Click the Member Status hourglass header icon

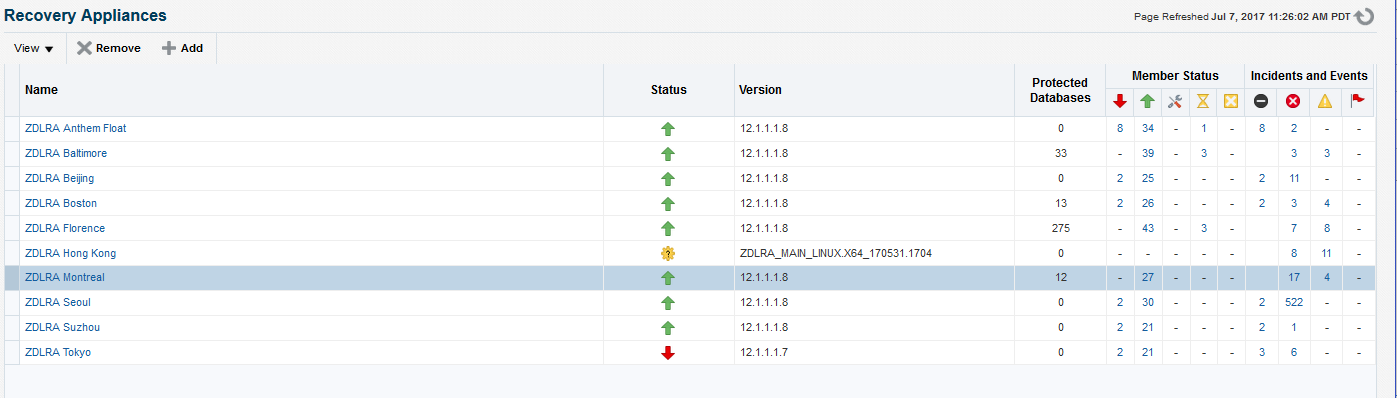point(1204,101)
